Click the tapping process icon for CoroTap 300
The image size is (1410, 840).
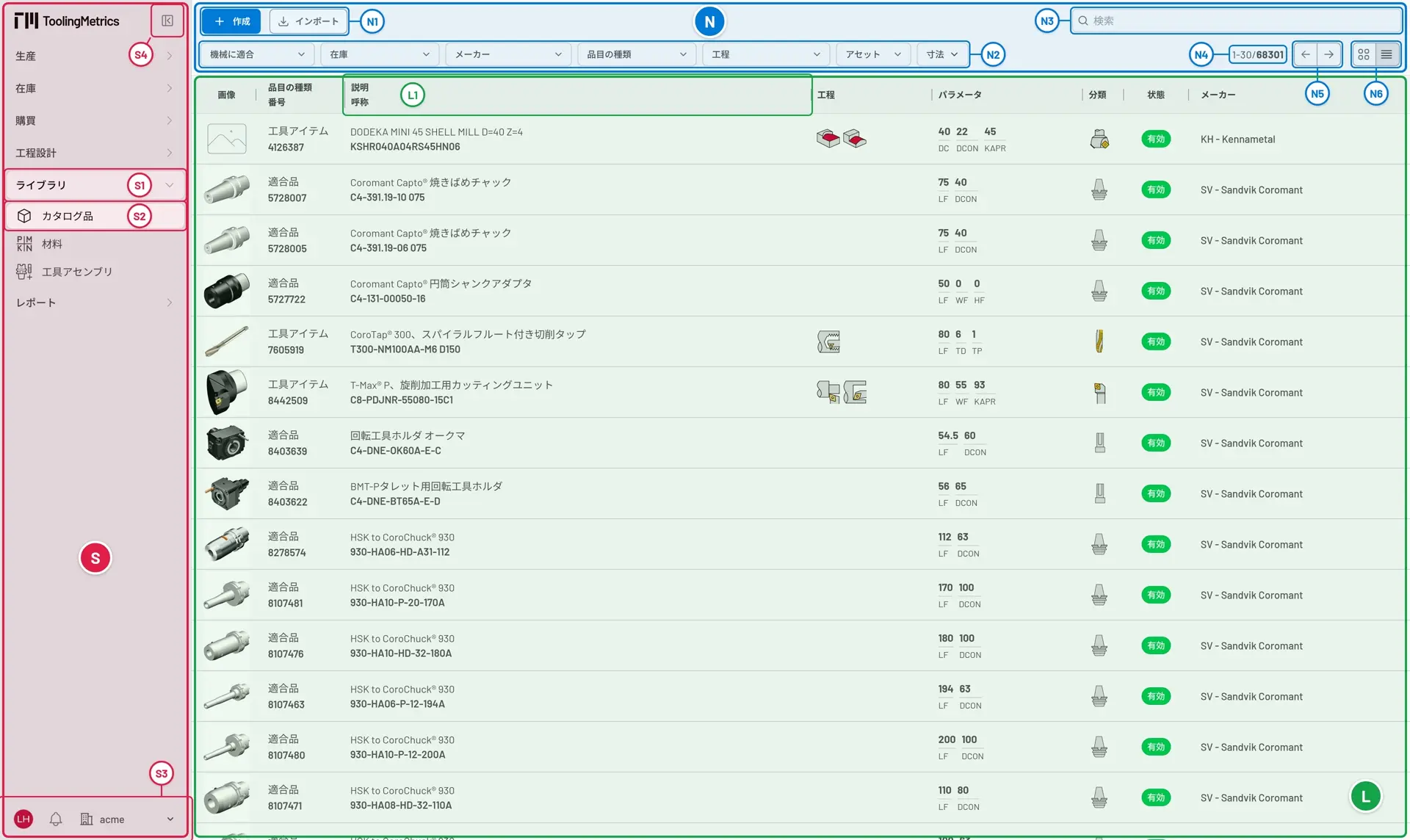point(828,341)
